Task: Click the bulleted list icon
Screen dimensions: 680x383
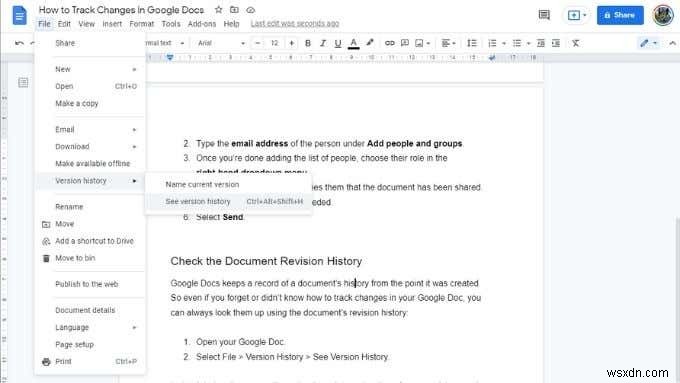Action: (x=517, y=43)
